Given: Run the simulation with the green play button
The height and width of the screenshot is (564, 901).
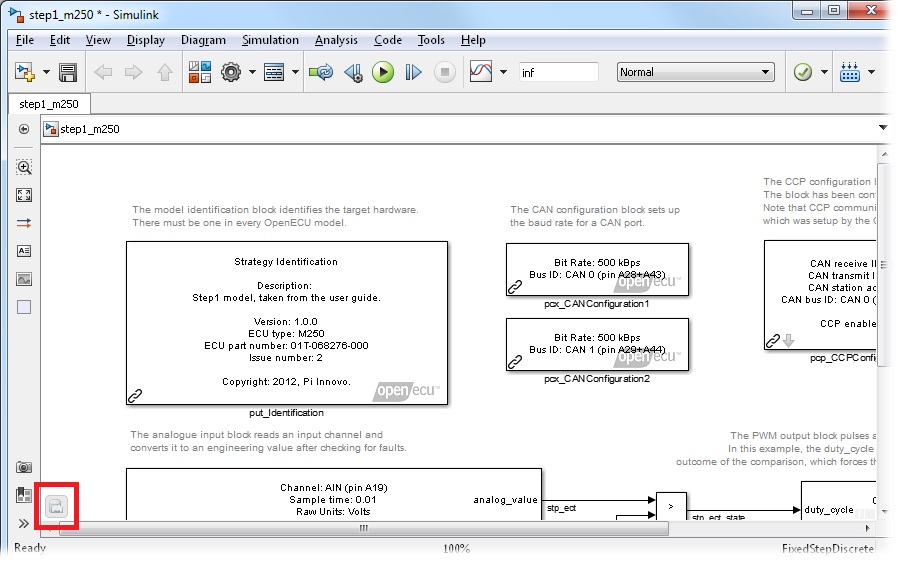Looking at the screenshot, I should coord(383,72).
